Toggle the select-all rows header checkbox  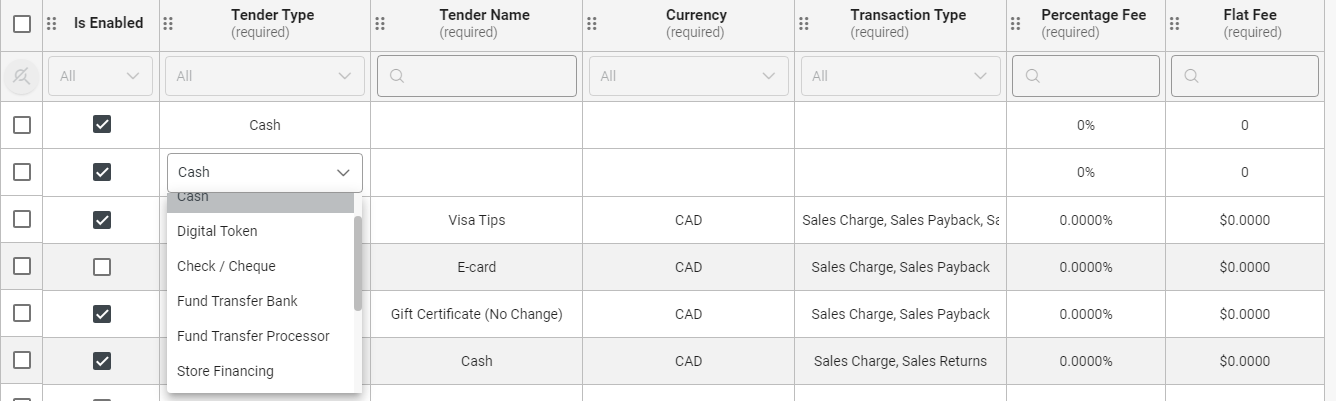[x=21, y=24]
